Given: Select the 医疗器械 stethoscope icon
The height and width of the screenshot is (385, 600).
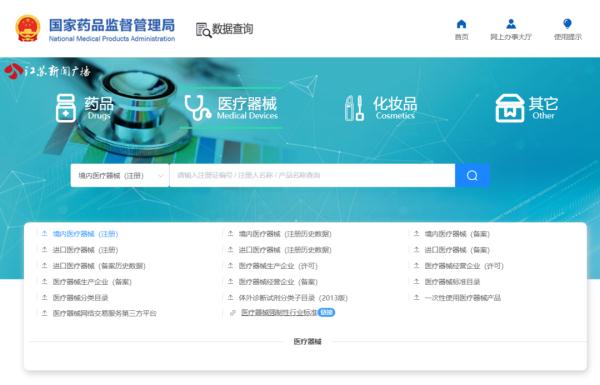Looking at the screenshot, I should (197, 108).
